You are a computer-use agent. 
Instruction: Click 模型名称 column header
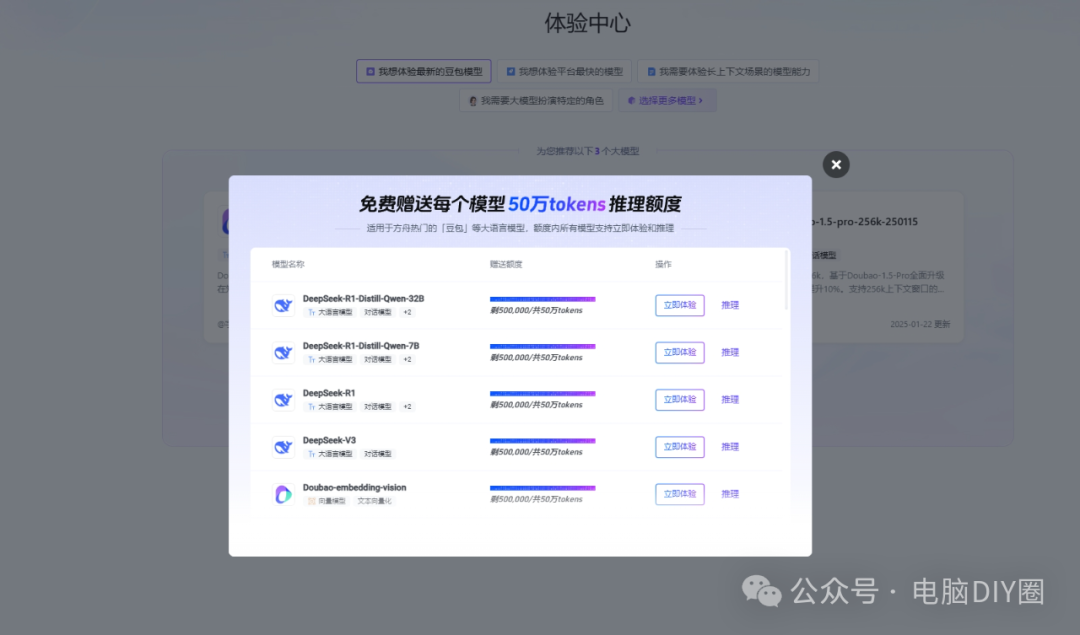[288, 264]
